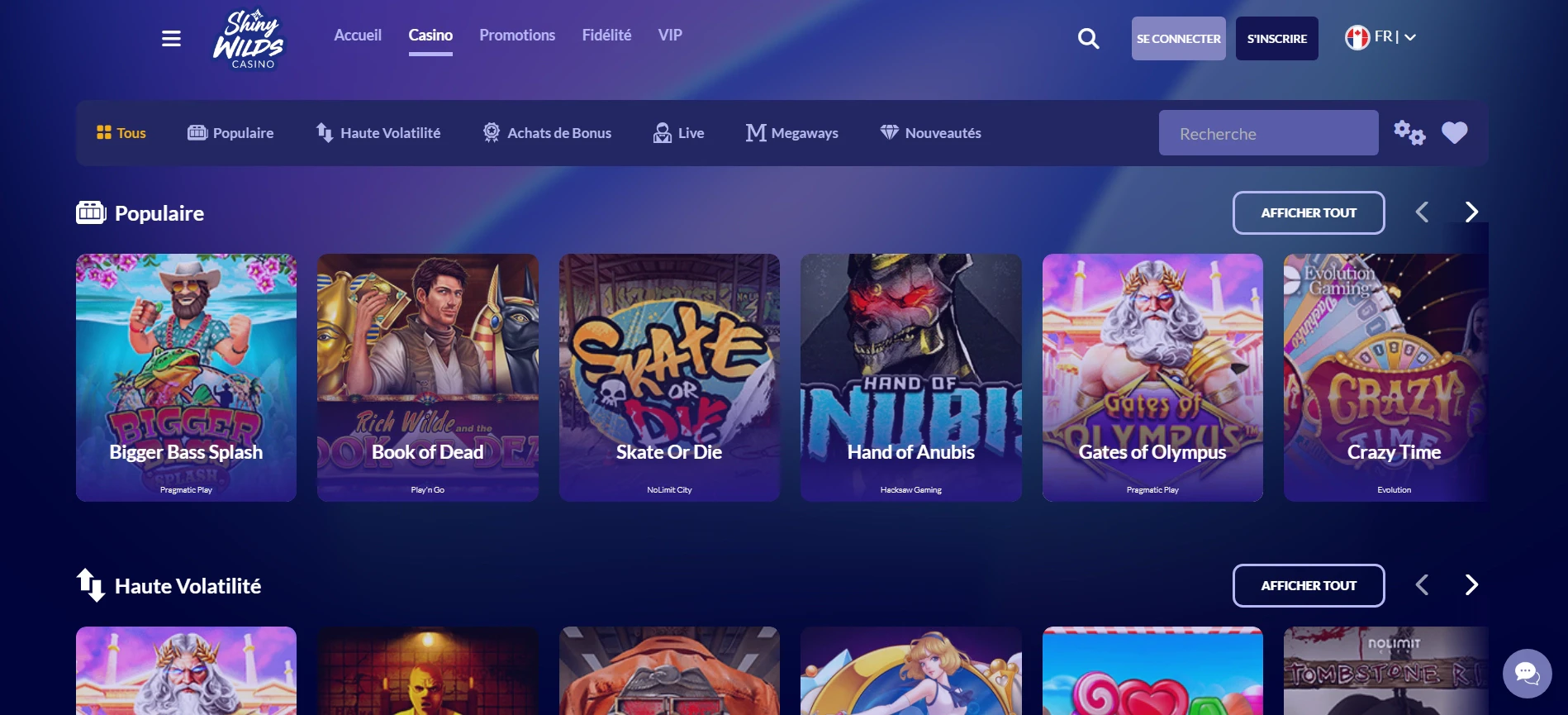Open the search magnifier in header
This screenshot has height=715, width=1568.
click(1089, 38)
